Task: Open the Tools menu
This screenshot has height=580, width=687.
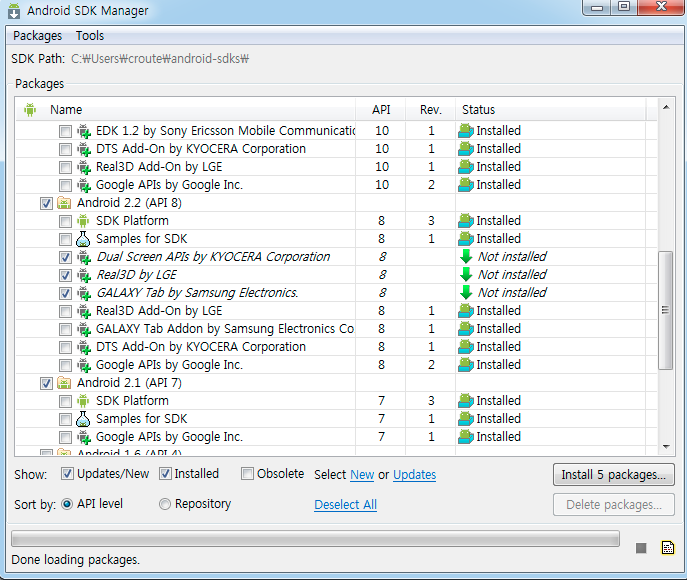Action: 90,35
